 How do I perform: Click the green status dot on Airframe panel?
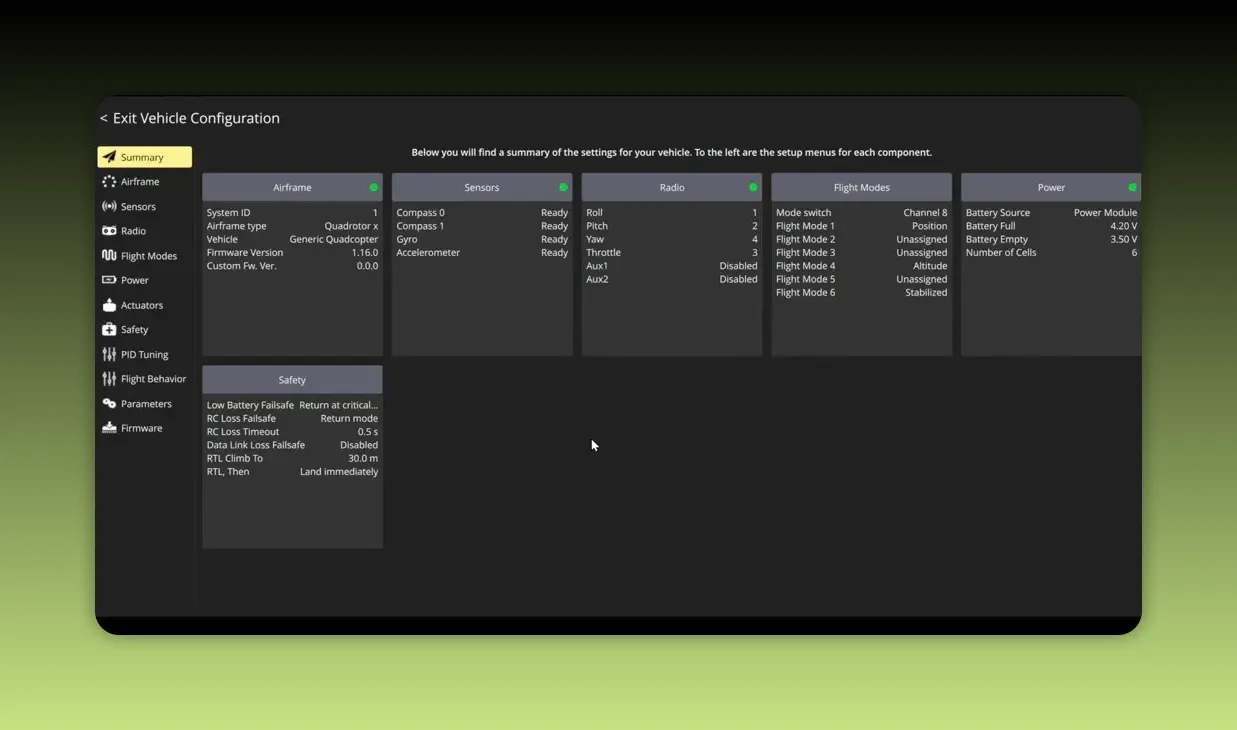coord(374,187)
